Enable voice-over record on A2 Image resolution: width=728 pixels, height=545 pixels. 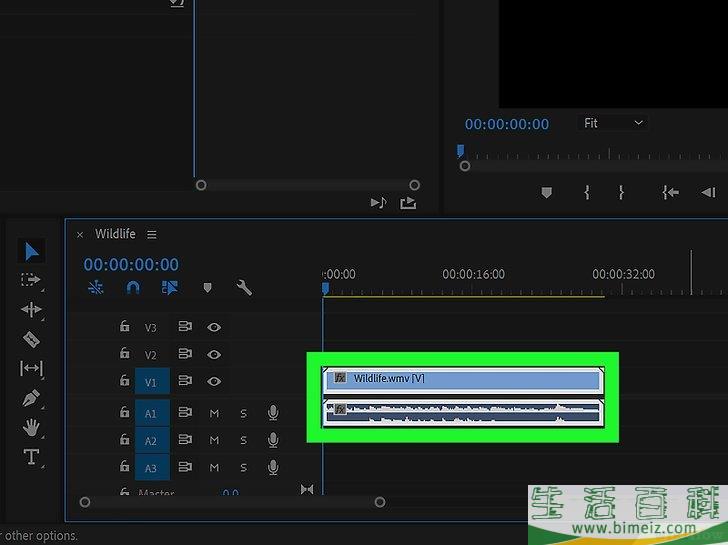pyautogui.click(x=273, y=440)
